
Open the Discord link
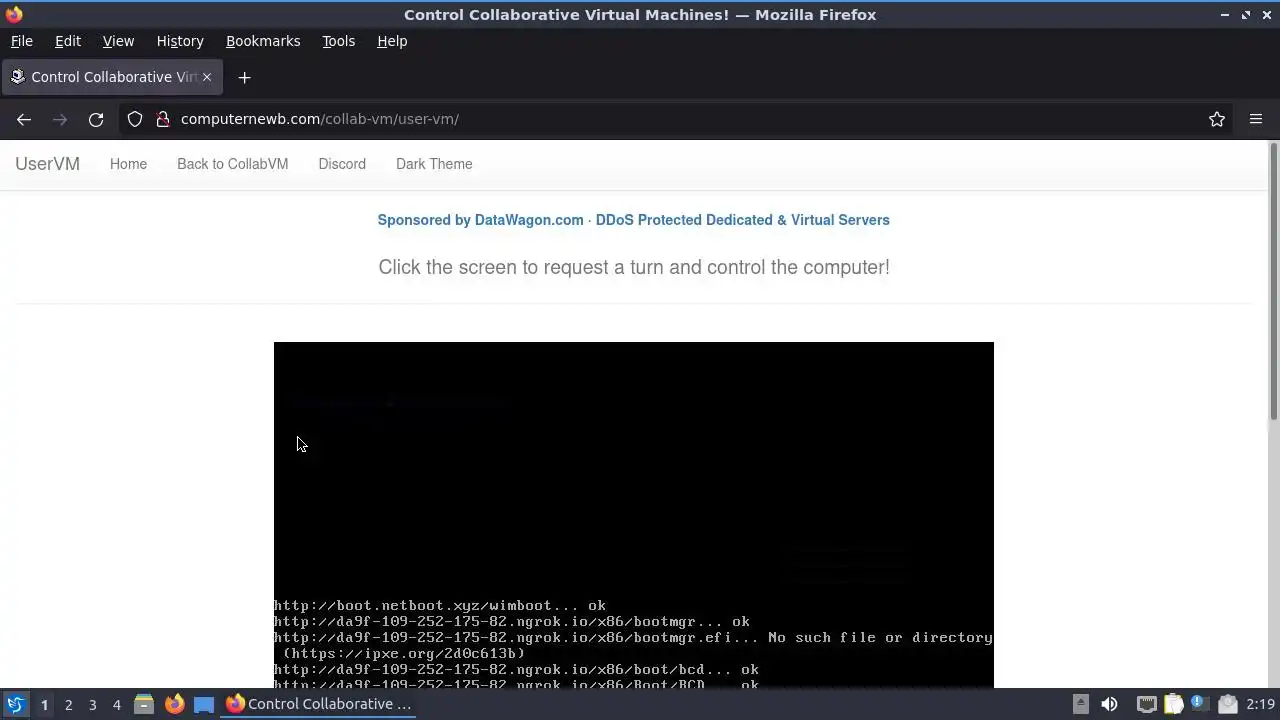click(342, 164)
